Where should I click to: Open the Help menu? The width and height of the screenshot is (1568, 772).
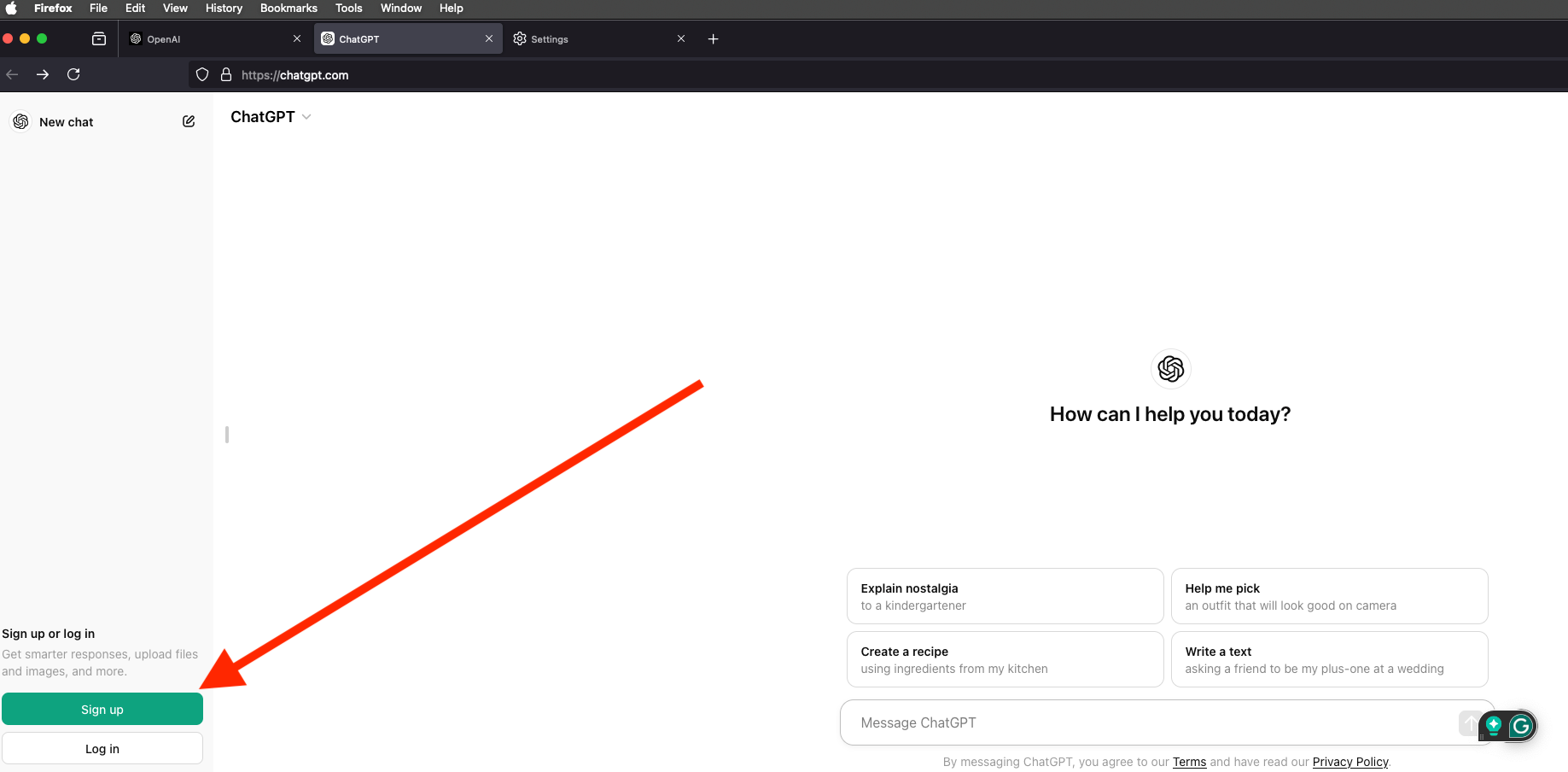tap(451, 8)
